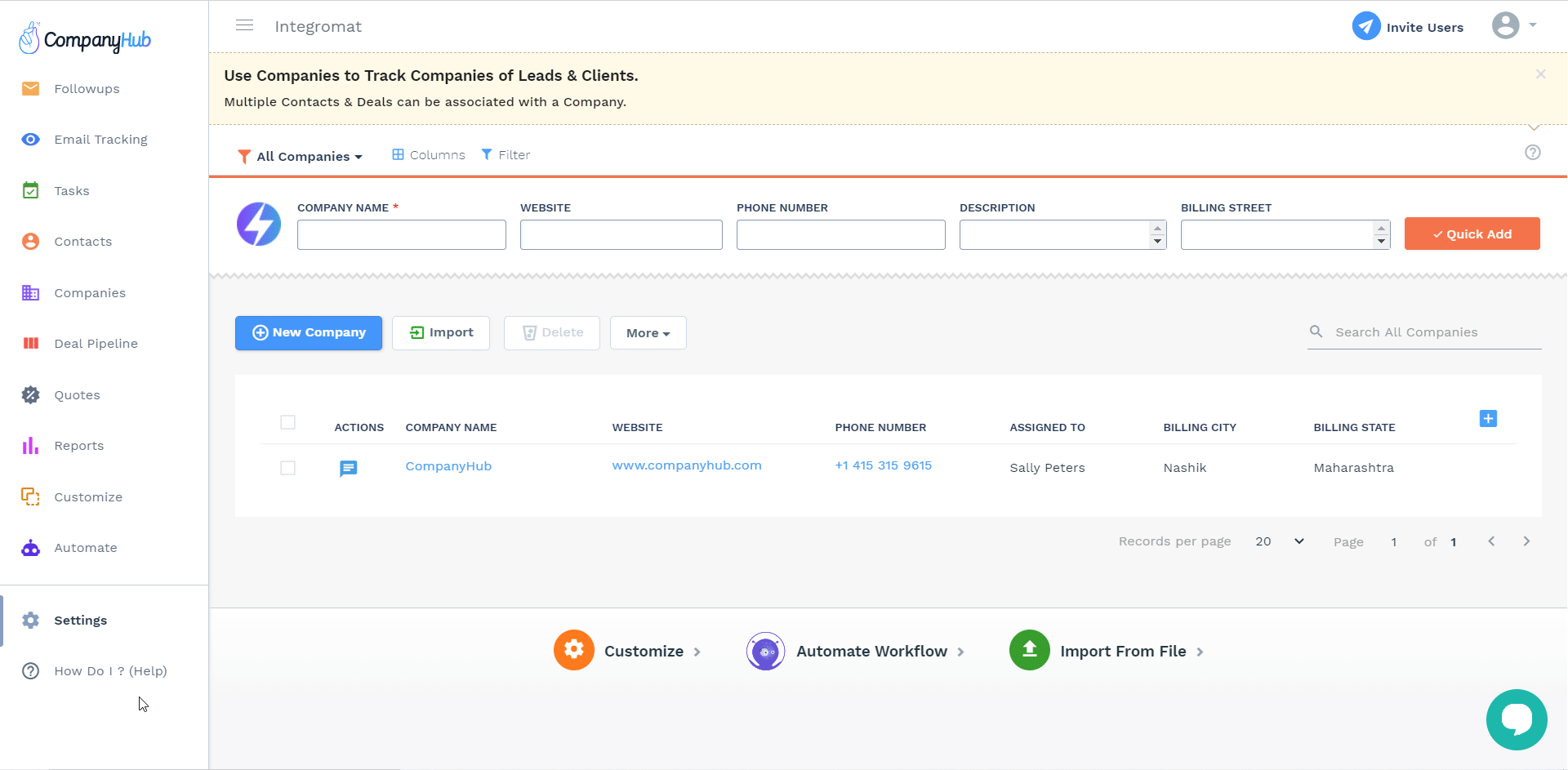Add a column with the plus icon
The width and height of the screenshot is (1568, 770).
pos(1488,419)
